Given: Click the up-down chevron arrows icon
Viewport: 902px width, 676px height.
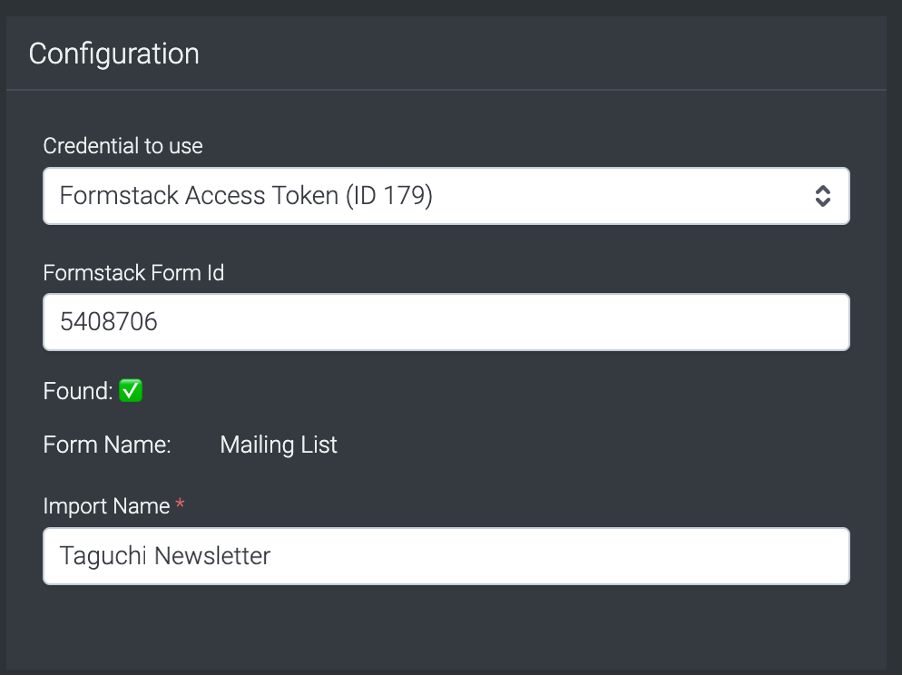Looking at the screenshot, I should (823, 196).
